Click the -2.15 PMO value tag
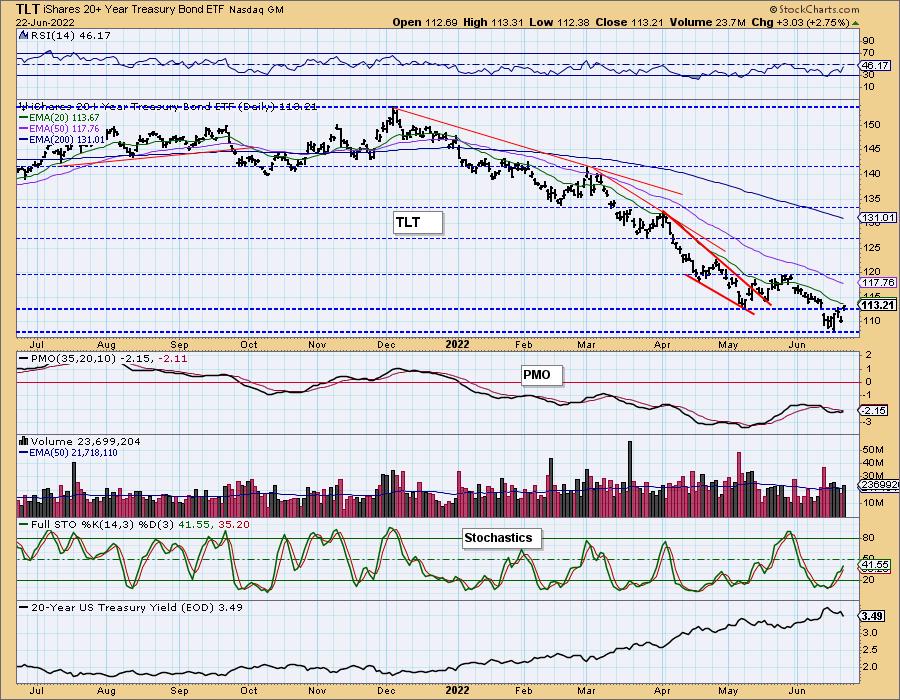The width and height of the screenshot is (900, 700). [874, 411]
